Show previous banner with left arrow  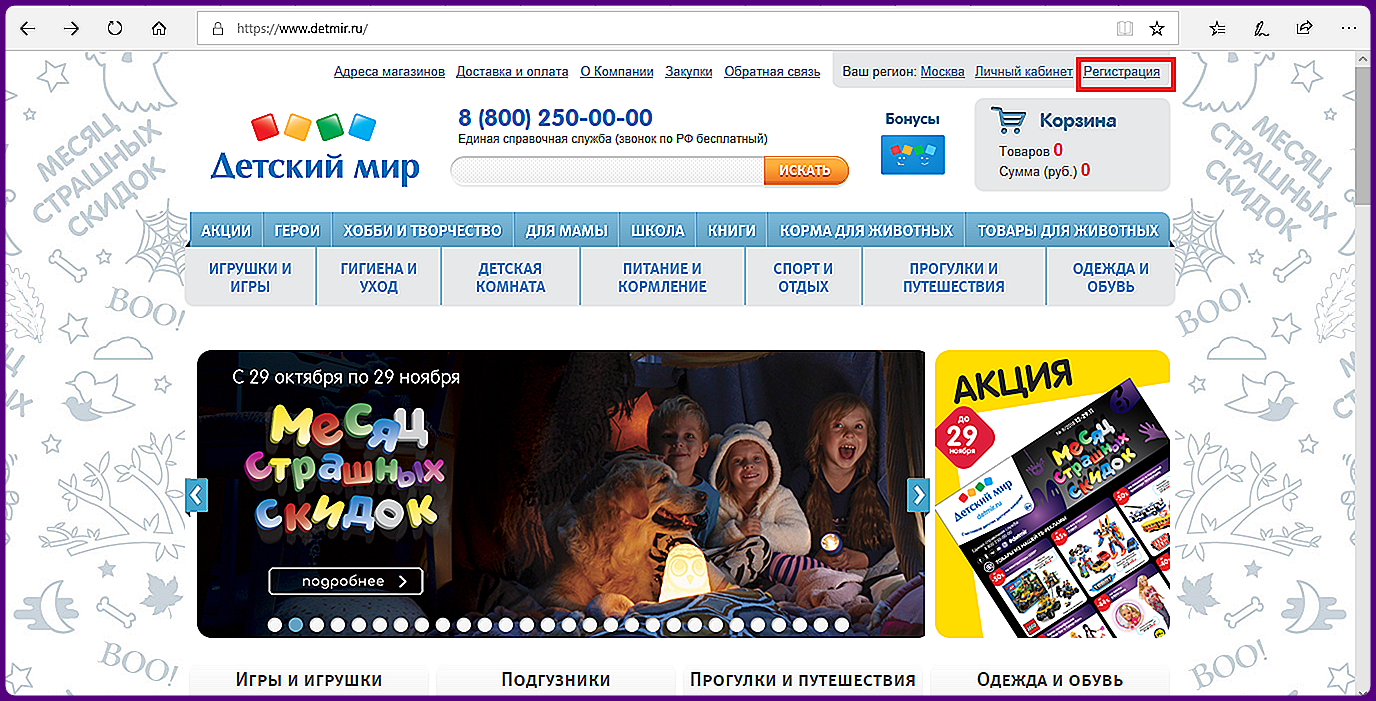pyautogui.click(x=197, y=495)
